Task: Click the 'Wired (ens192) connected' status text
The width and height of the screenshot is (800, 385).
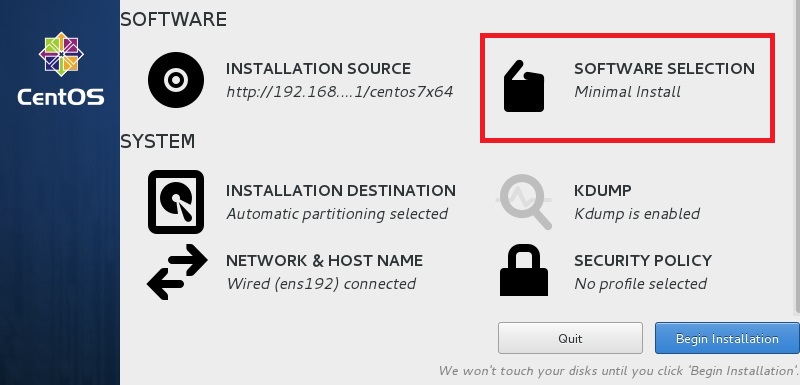Action: pos(321,284)
